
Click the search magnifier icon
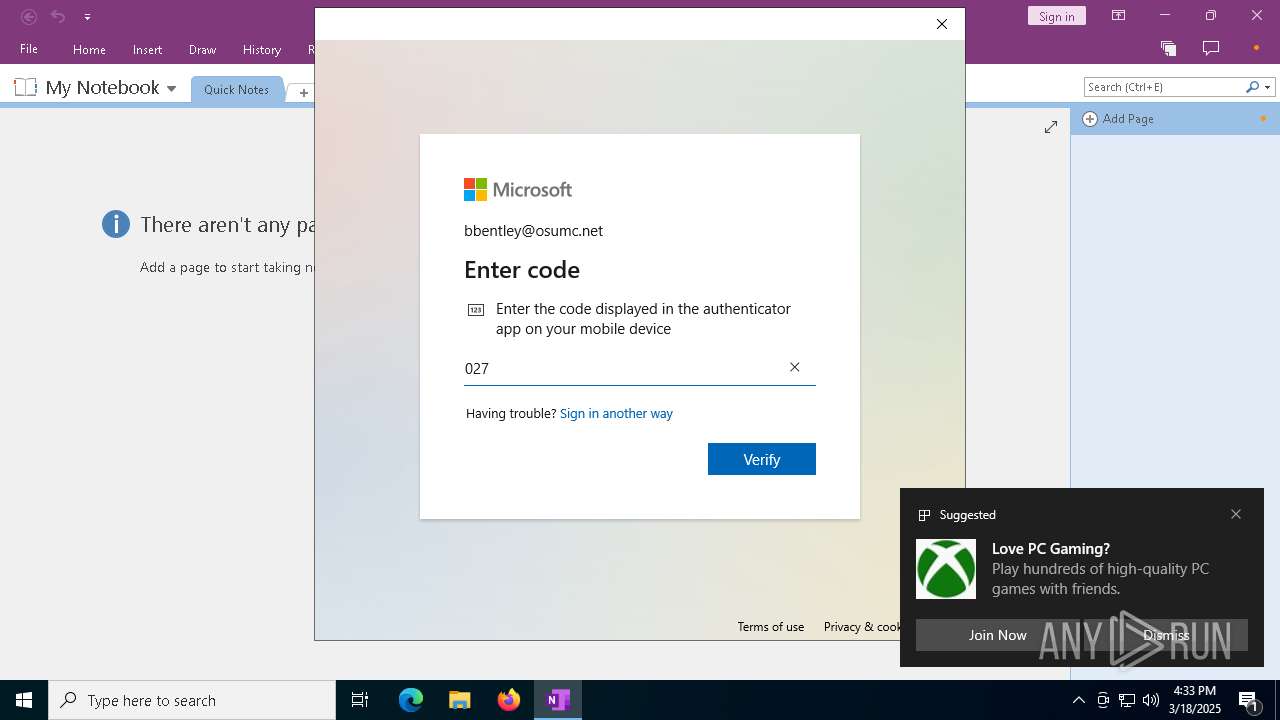click(1252, 87)
